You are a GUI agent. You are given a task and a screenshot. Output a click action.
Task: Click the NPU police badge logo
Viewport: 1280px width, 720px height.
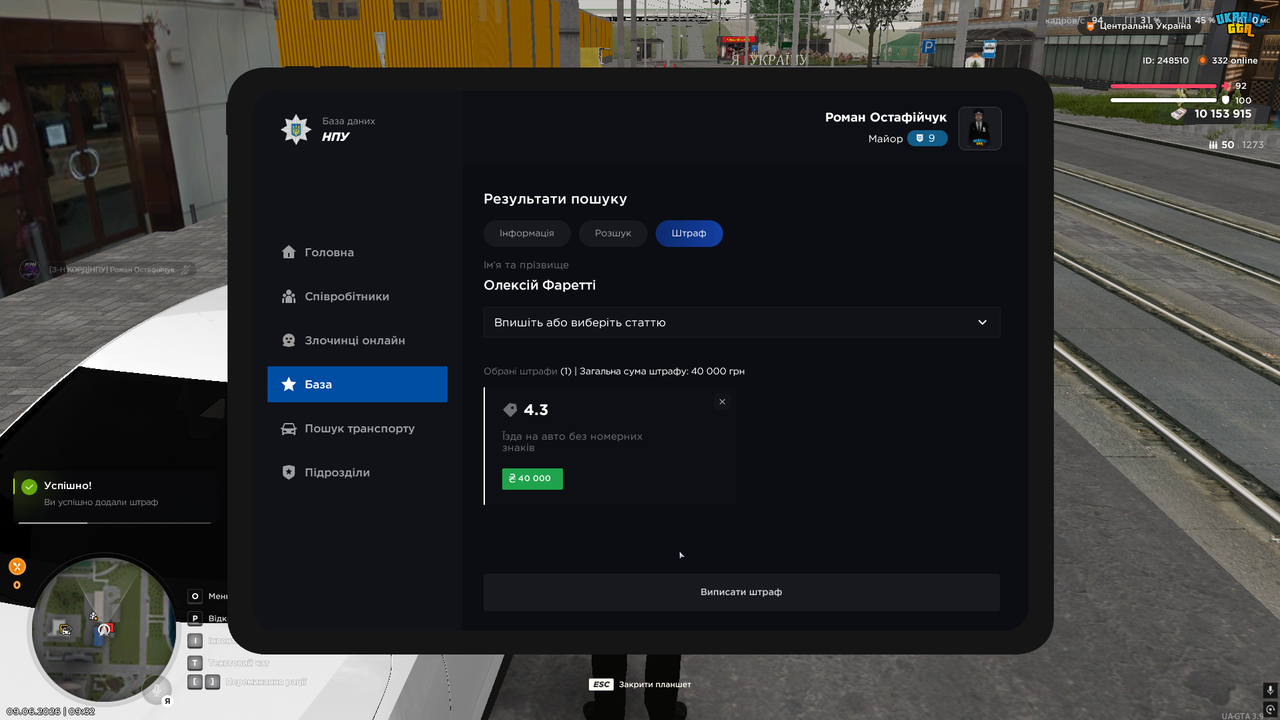295,129
